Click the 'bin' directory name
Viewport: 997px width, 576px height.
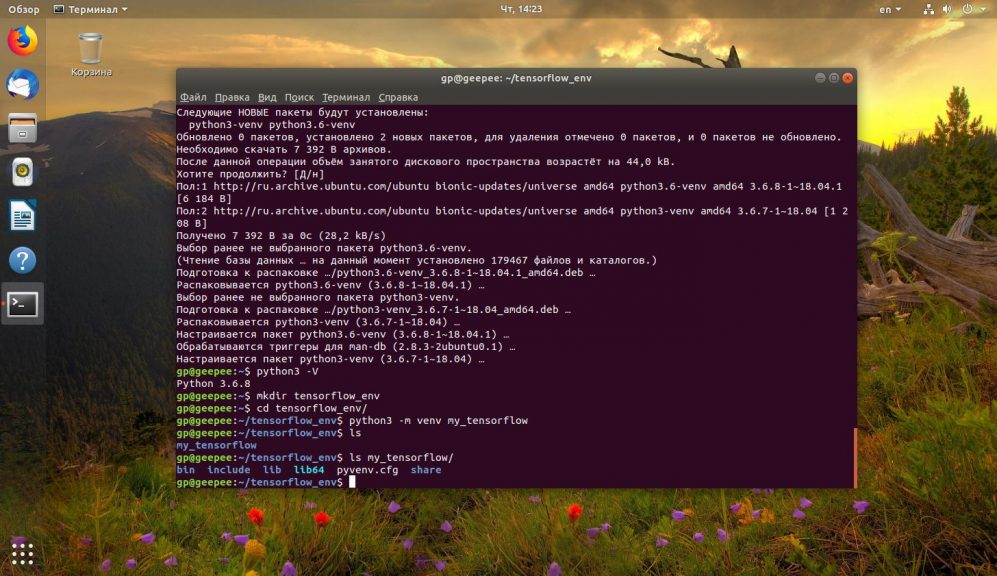click(186, 470)
